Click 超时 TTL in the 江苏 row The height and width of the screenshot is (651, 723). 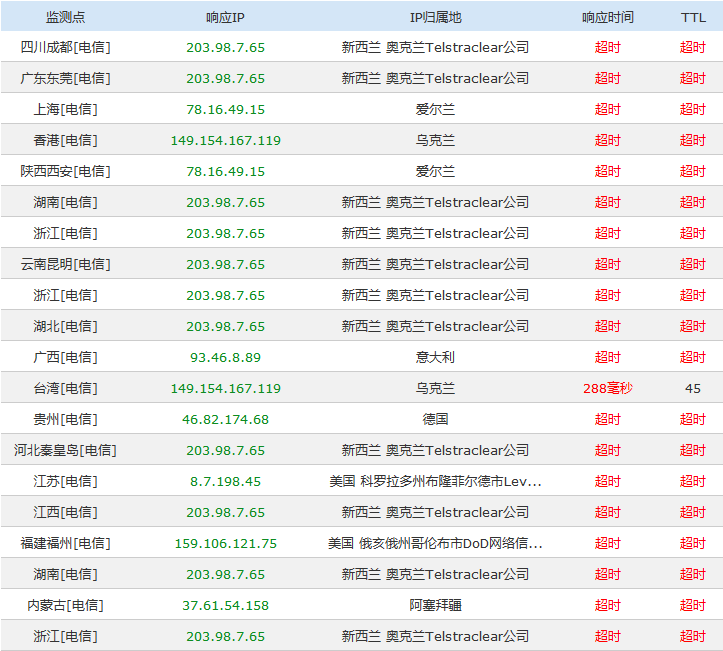click(x=693, y=481)
